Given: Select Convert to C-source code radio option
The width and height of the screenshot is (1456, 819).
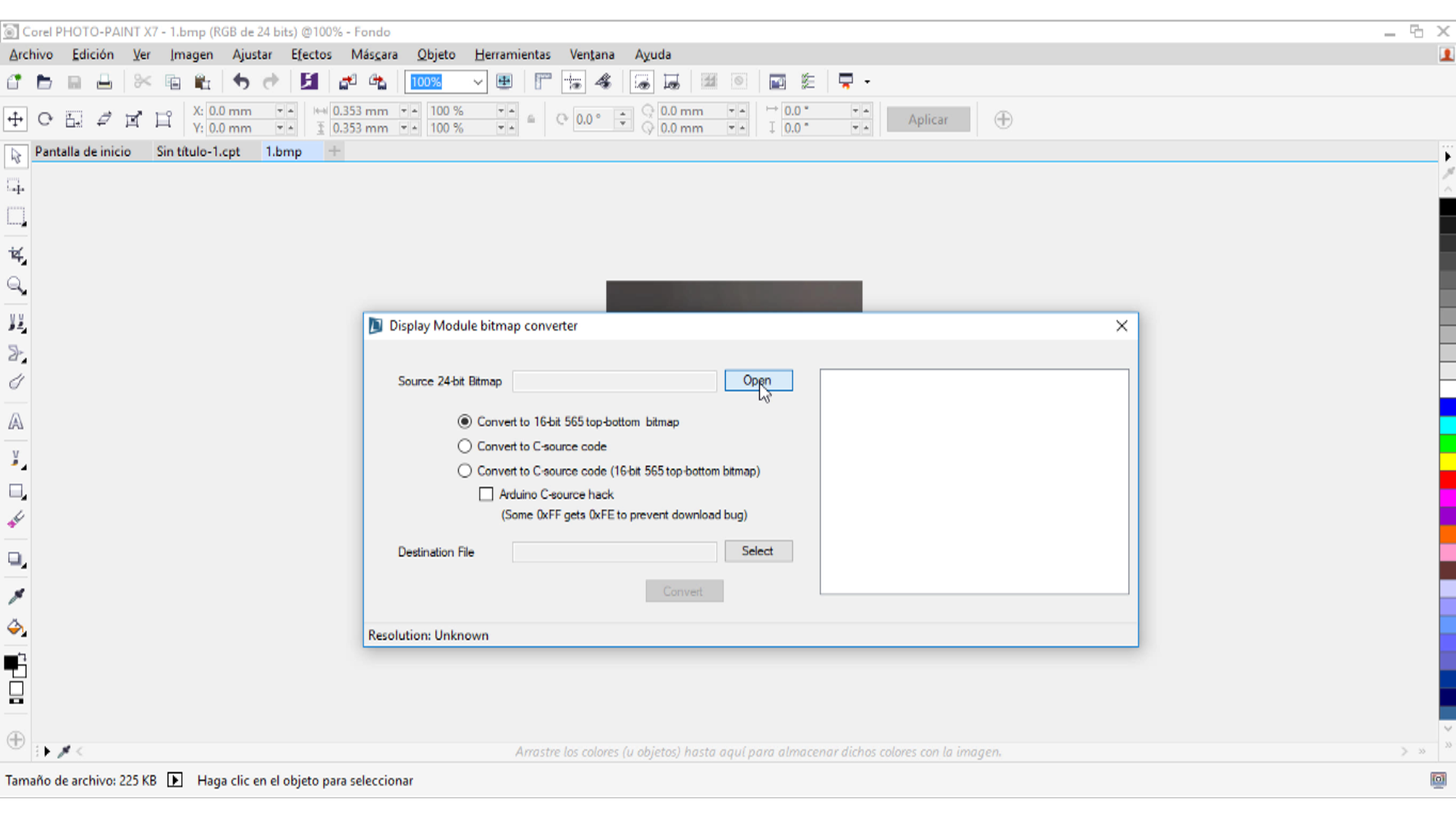Looking at the screenshot, I should (465, 446).
